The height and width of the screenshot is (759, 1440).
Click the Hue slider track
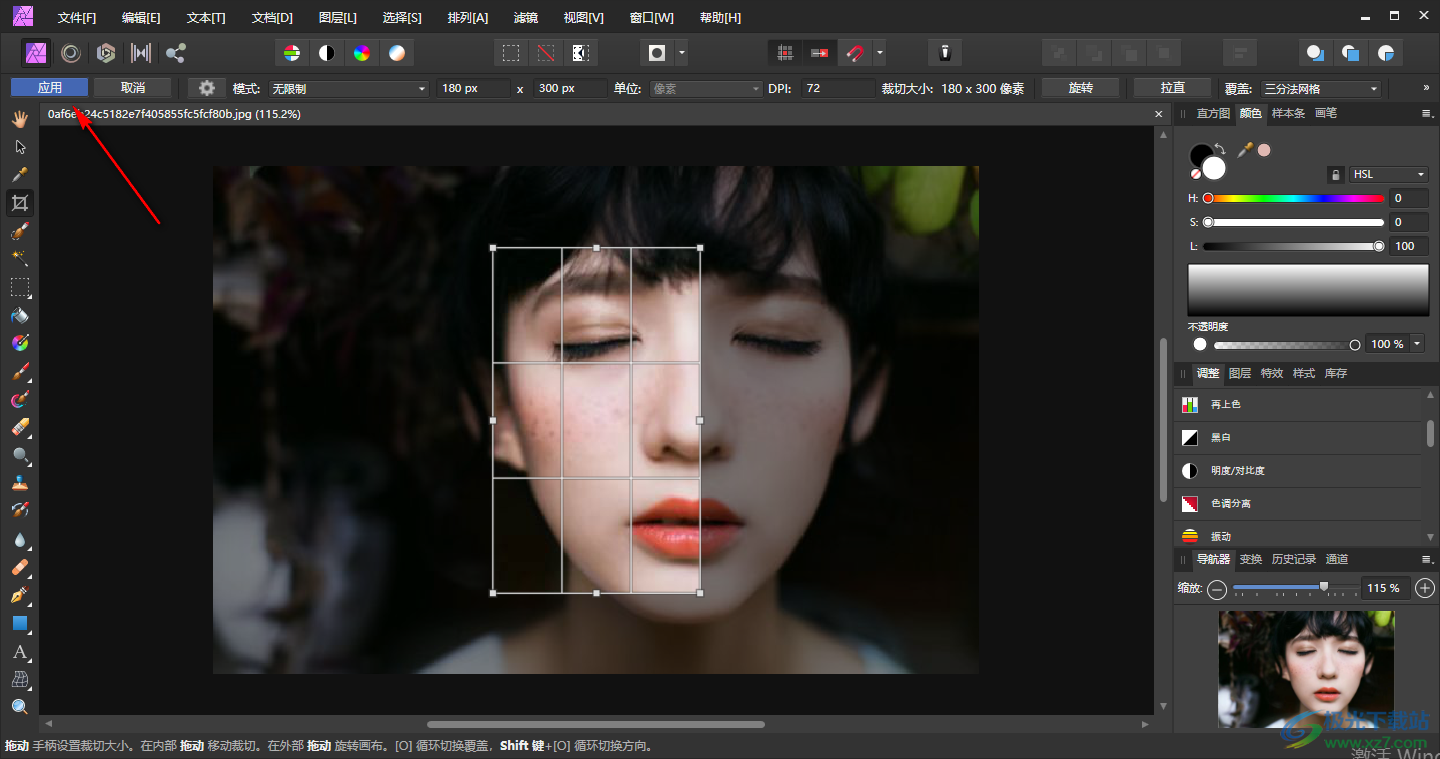[x=1296, y=199]
